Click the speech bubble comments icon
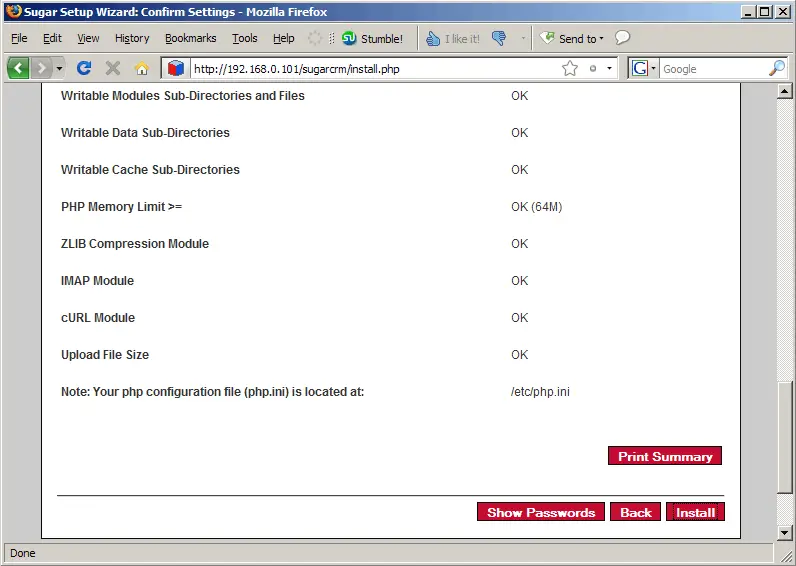796x566 pixels. tap(622, 38)
